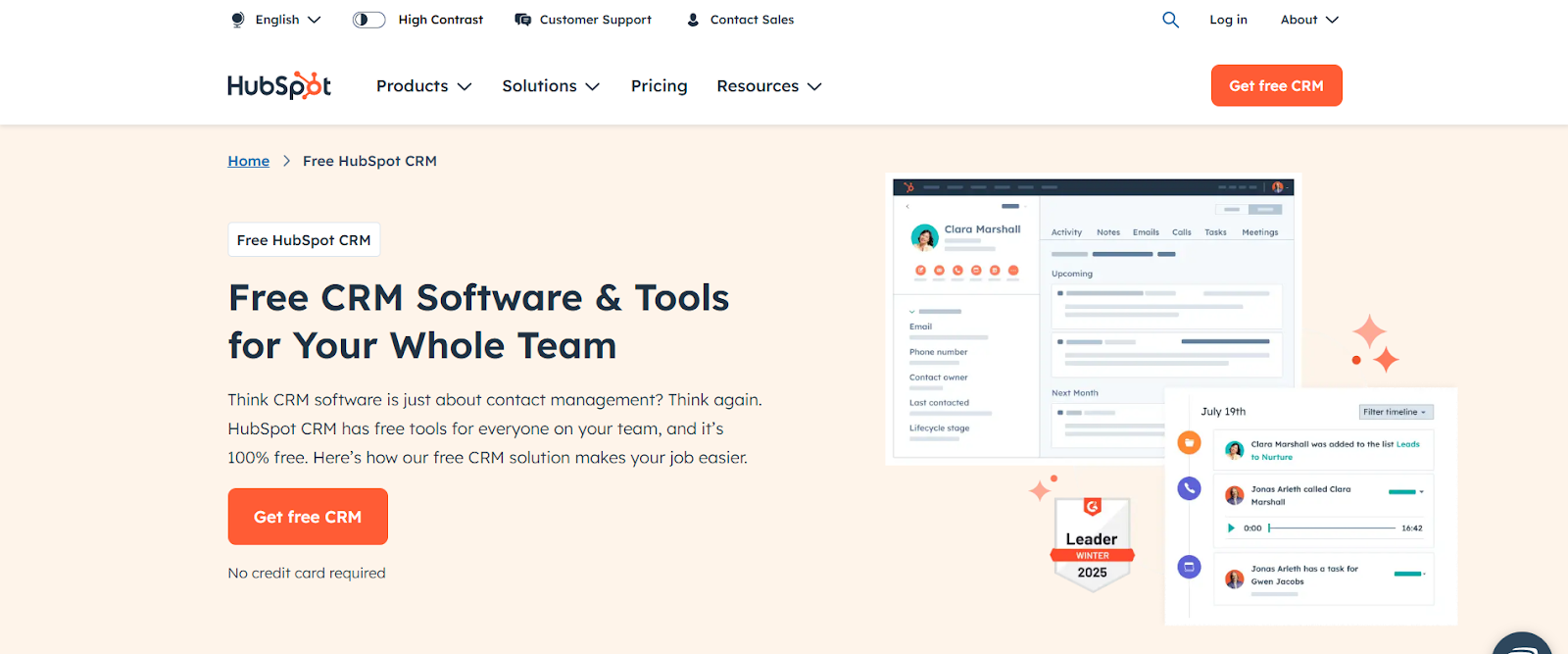Click the call audio progress slider
This screenshot has width=1568, height=654.
pos(1331,528)
